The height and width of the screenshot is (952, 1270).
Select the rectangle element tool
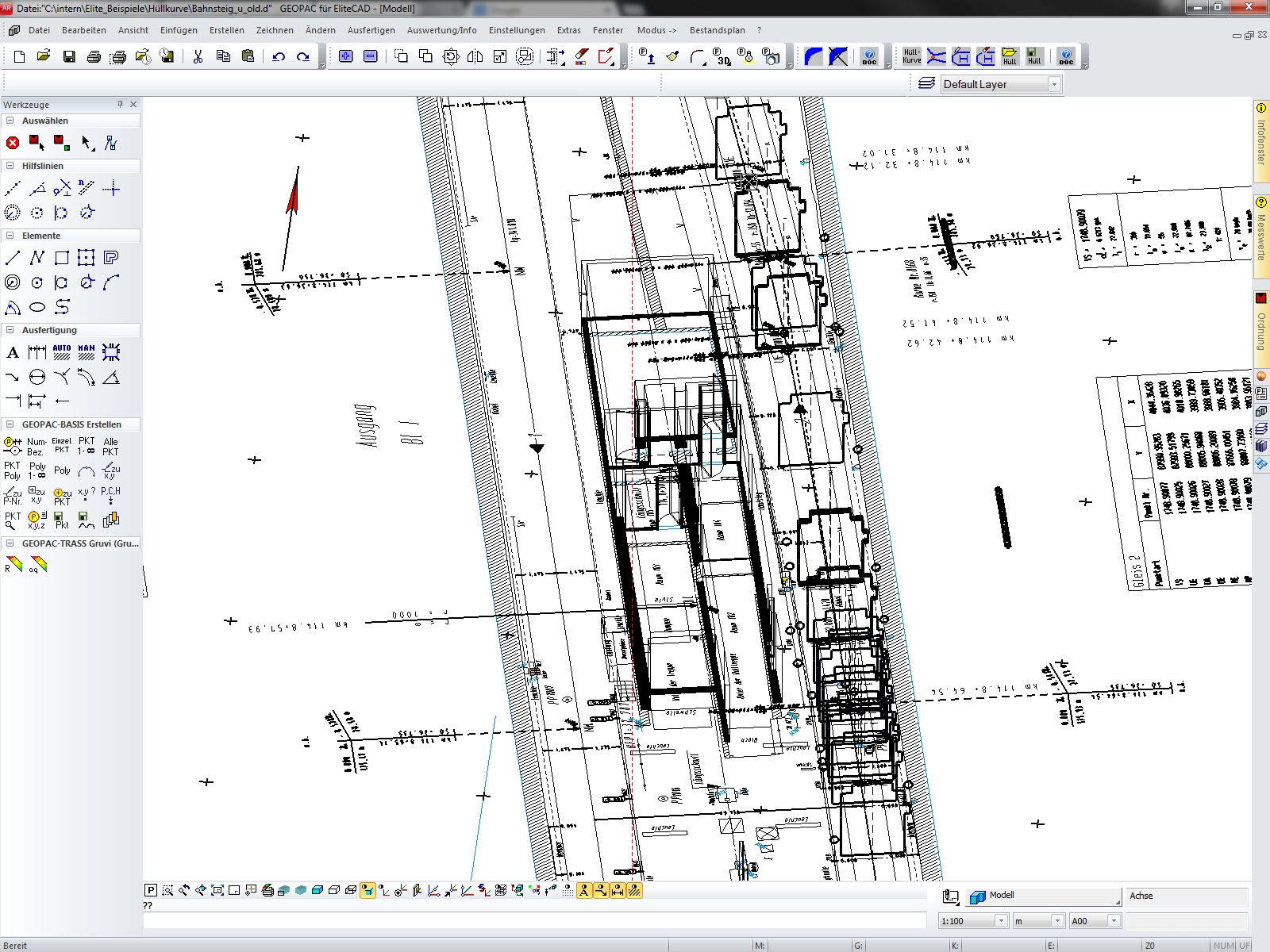[62, 258]
